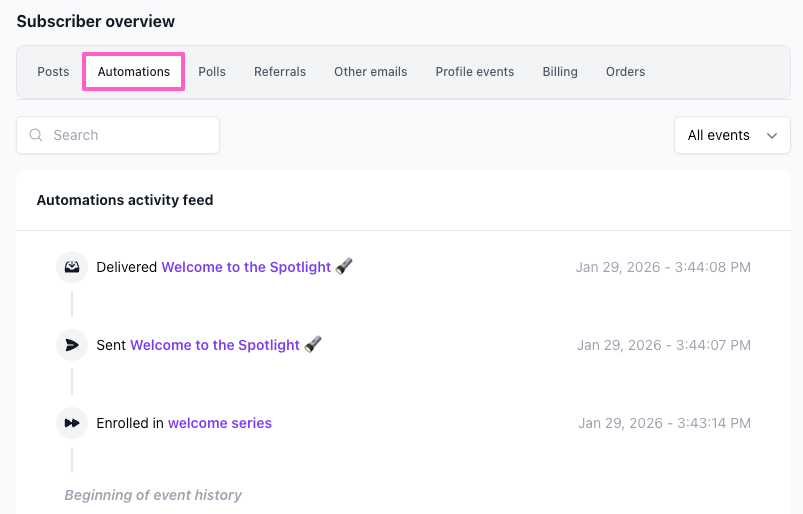Click the Sent event paper plane icon
803x514 pixels.
[72, 345]
